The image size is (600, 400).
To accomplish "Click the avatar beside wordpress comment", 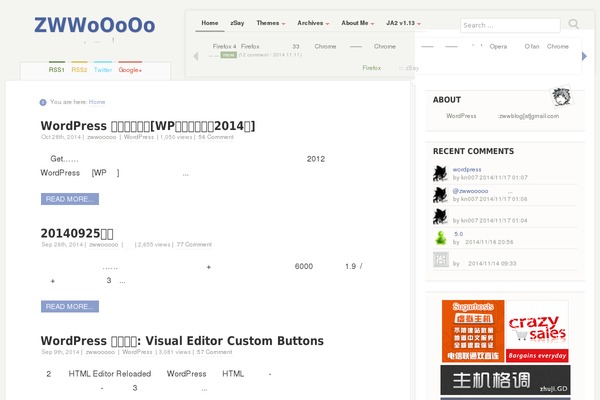I will pos(440,173).
